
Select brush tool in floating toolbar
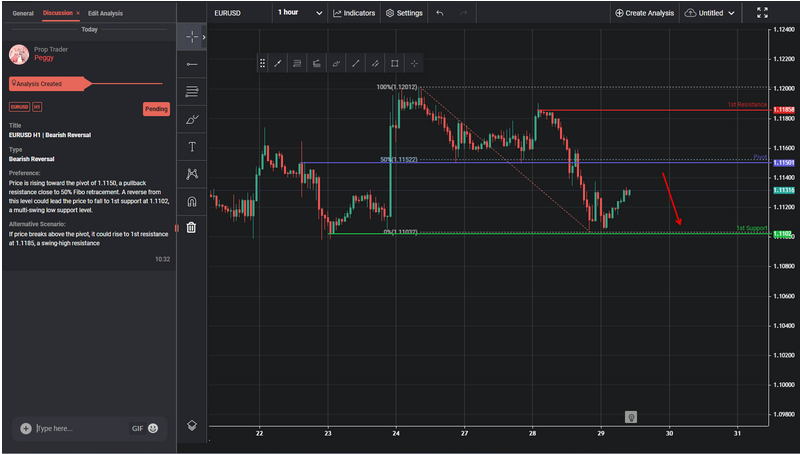(336, 63)
